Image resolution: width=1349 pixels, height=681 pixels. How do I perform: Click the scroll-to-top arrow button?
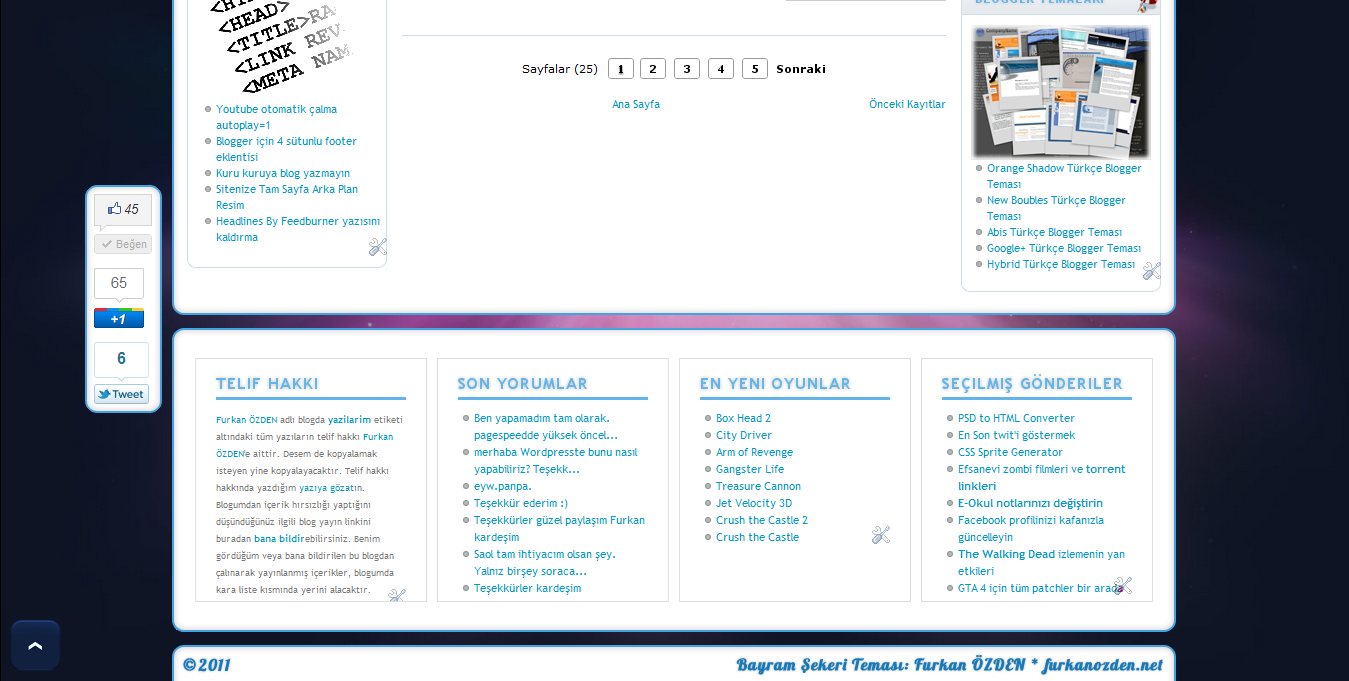[x=35, y=645]
